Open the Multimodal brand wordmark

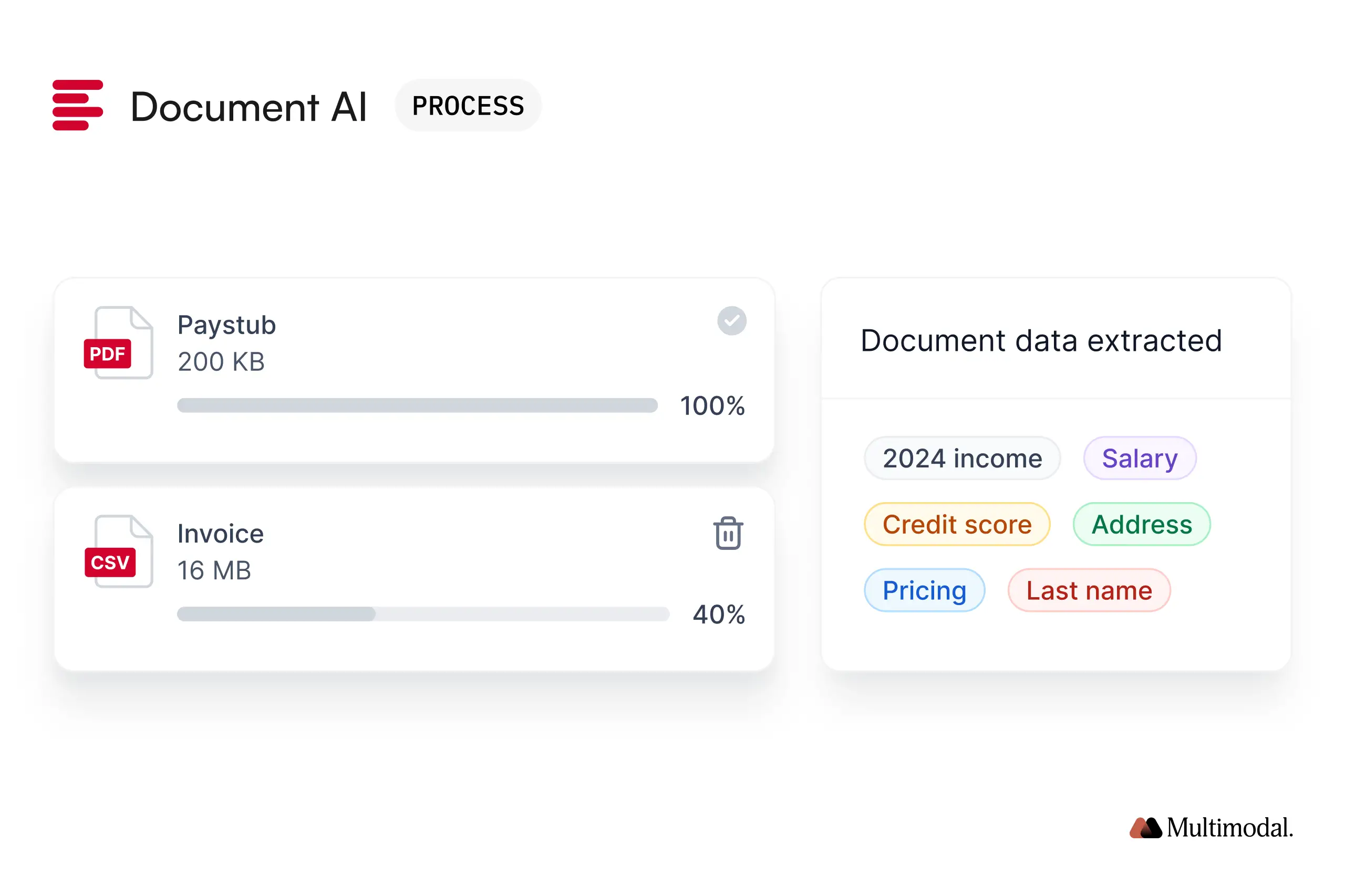tap(1229, 827)
